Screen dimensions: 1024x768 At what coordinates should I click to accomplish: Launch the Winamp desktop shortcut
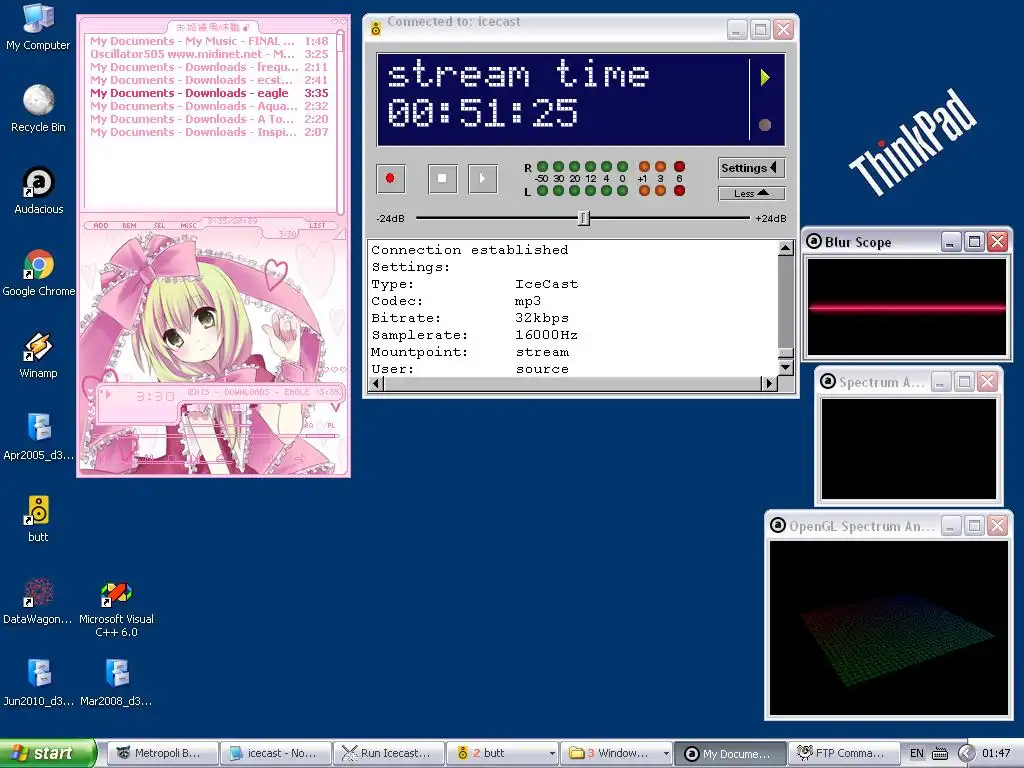(38, 355)
